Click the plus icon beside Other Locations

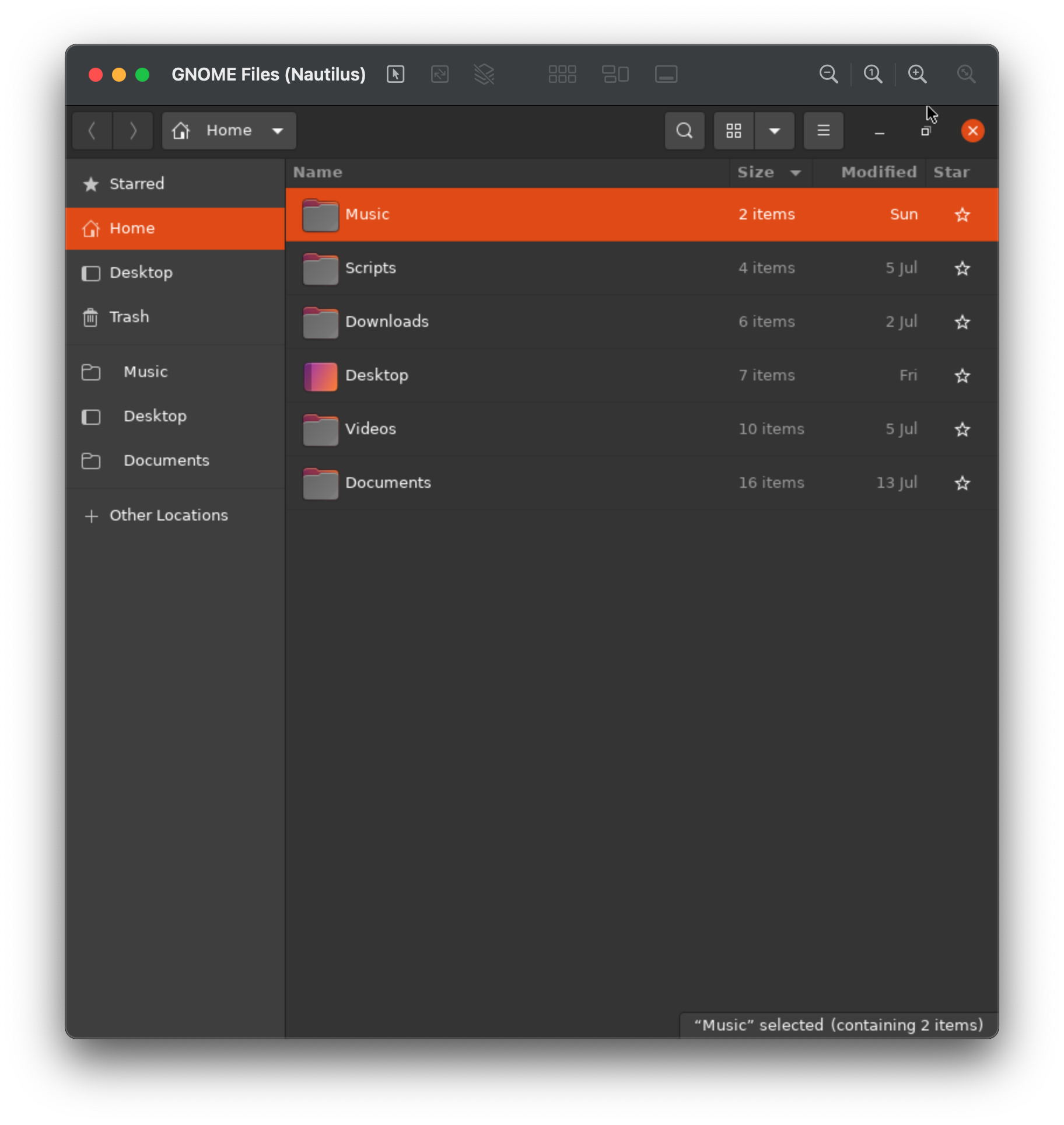tap(91, 516)
